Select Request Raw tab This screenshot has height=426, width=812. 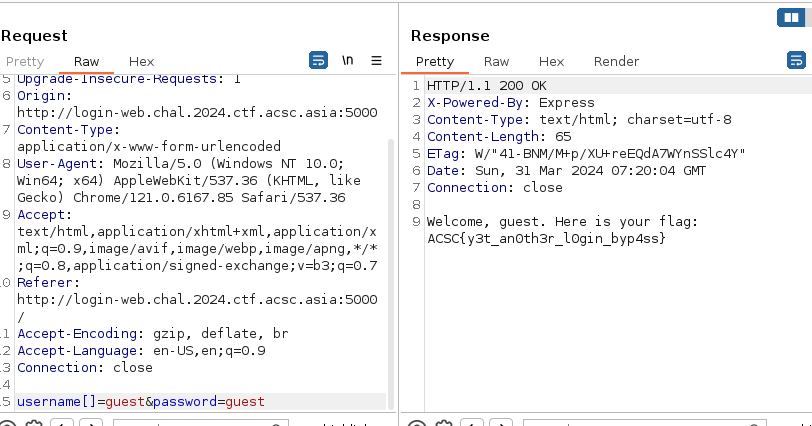click(86, 62)
